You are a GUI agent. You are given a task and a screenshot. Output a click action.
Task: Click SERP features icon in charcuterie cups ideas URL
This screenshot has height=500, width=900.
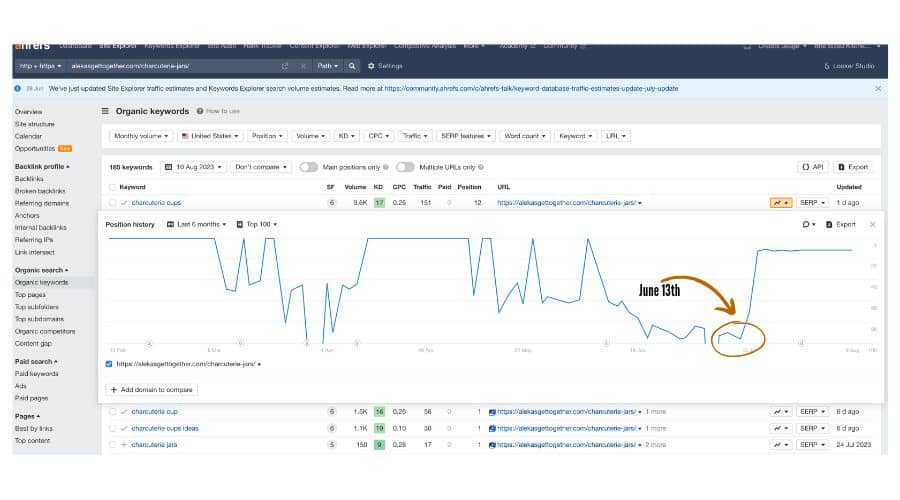coord(492,428)
